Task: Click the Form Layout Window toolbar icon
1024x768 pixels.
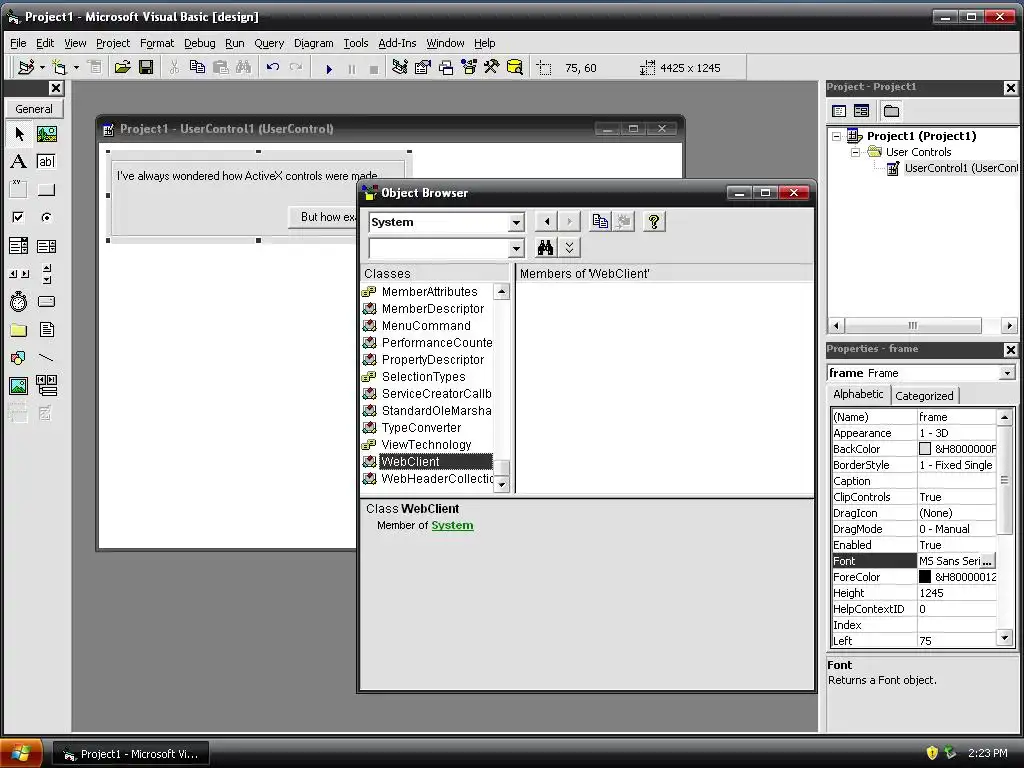Action: pyautogui.click(x=446, y=67)
